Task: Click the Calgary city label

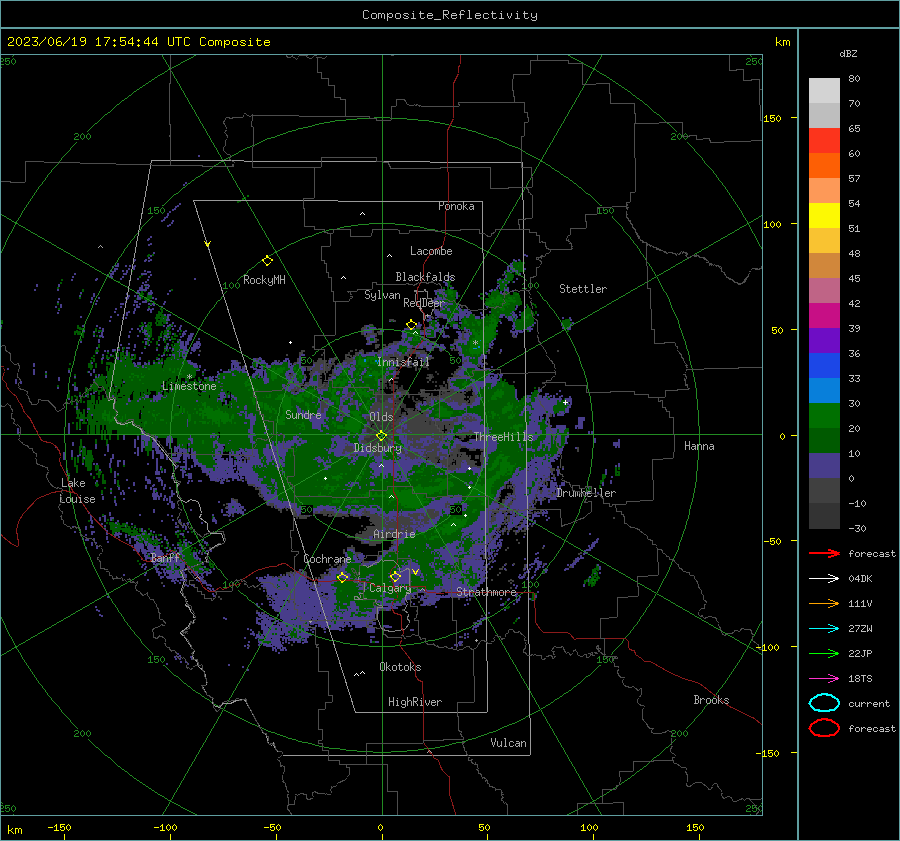Action: (390, 588)
